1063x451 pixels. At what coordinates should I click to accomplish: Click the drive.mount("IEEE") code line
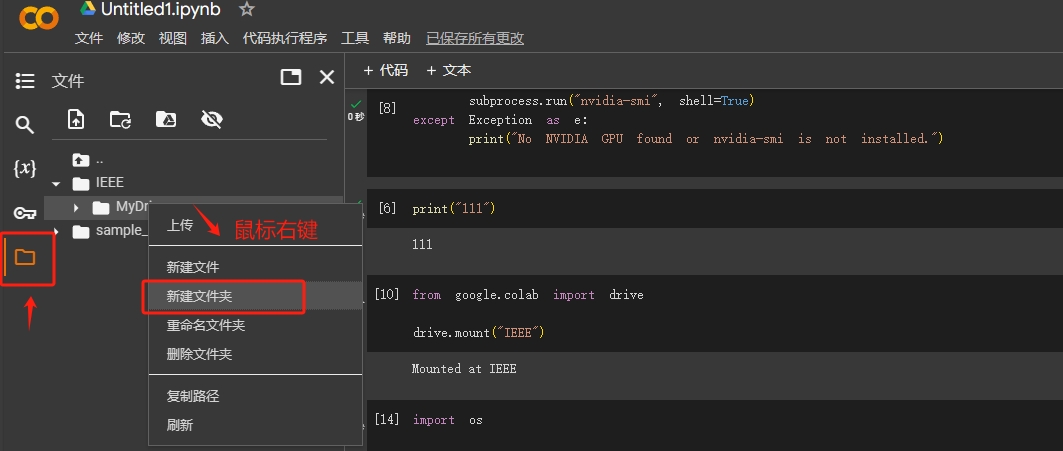479,332
